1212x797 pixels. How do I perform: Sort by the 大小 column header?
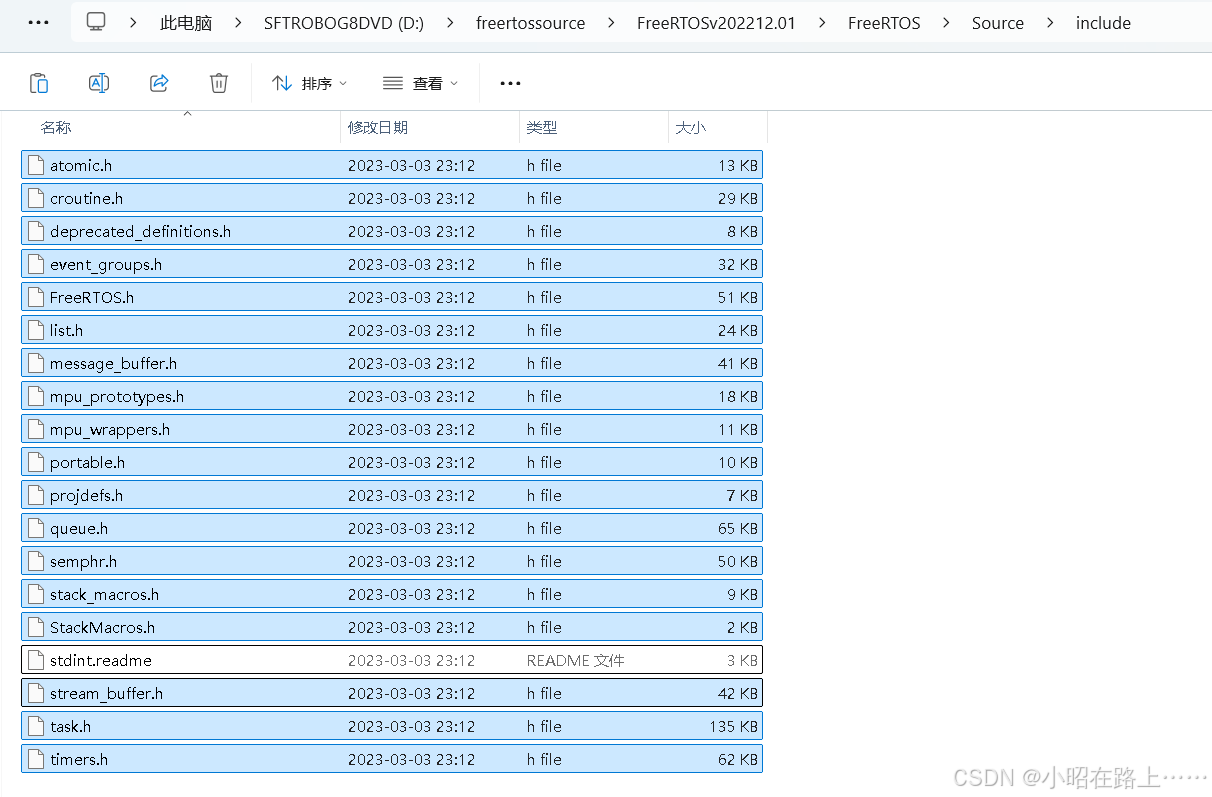click(690, 128)
